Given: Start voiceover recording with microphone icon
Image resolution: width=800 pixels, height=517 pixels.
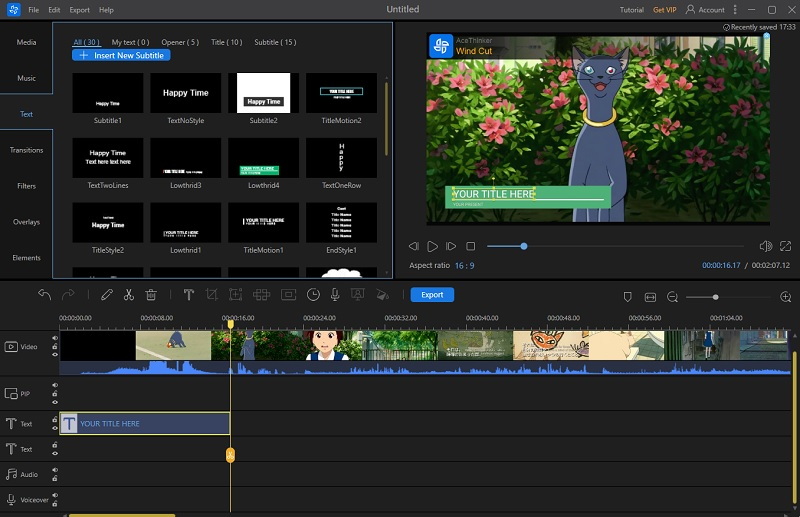Looking at the screenshot, I should (335, 294).
